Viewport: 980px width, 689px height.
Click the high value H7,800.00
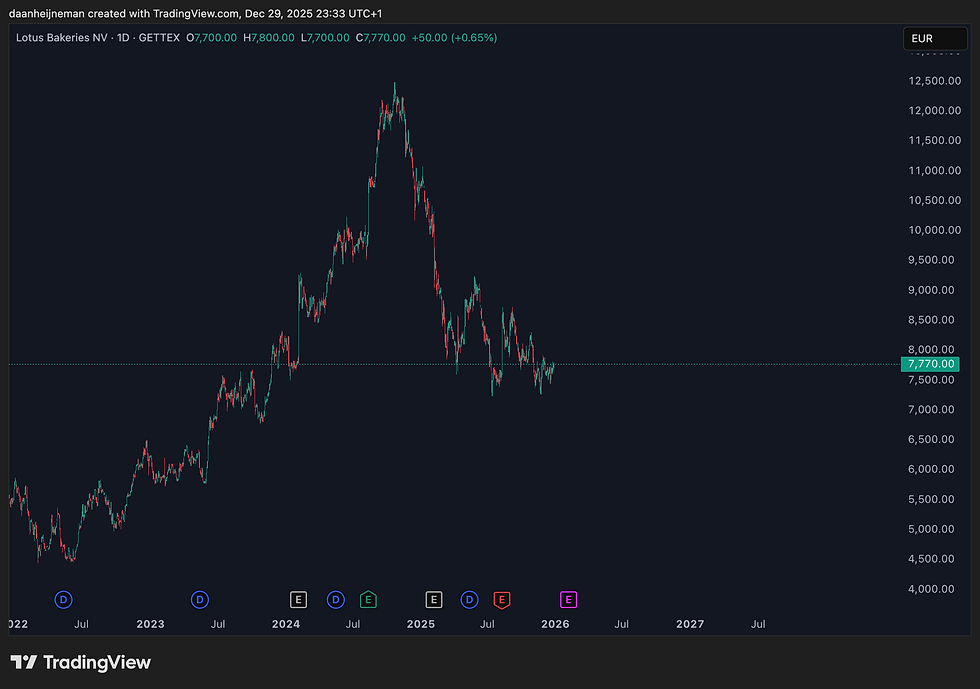[x=269, y=38]
